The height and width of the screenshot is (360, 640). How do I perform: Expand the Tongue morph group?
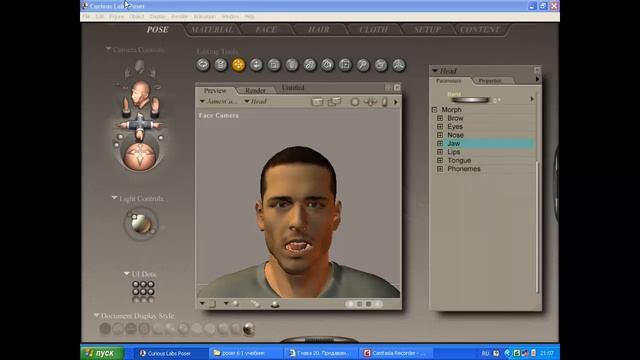coord(440,160)
